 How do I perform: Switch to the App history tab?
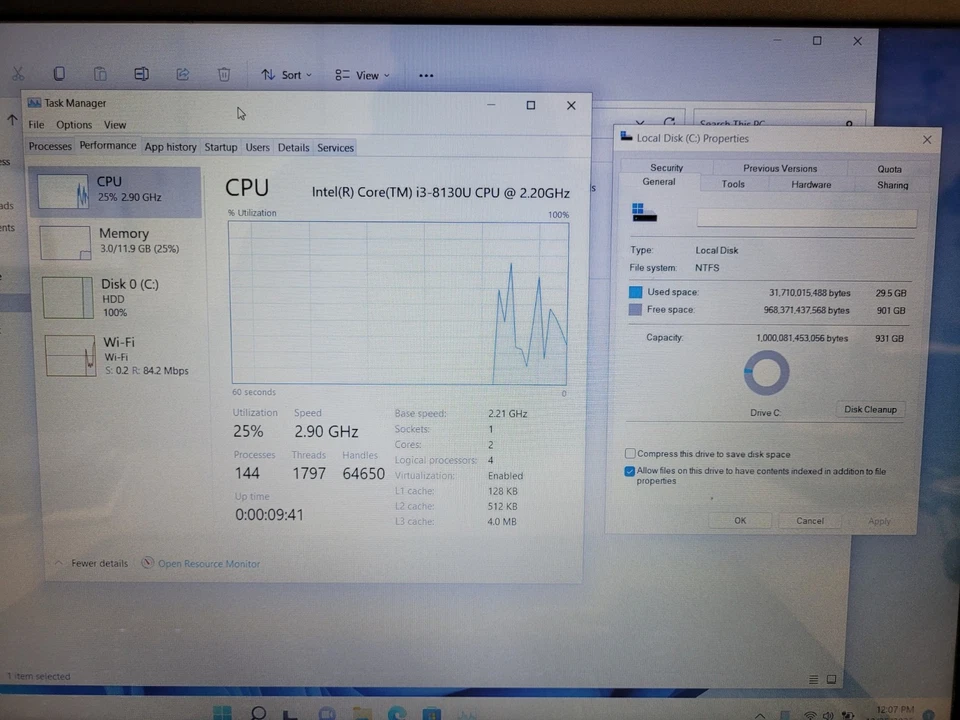click(170, 147)
